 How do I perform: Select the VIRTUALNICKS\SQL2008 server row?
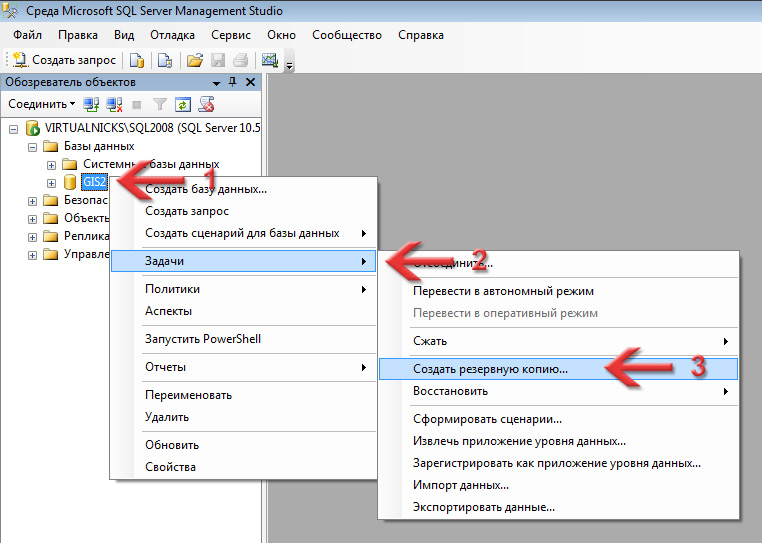pos(153,128)
